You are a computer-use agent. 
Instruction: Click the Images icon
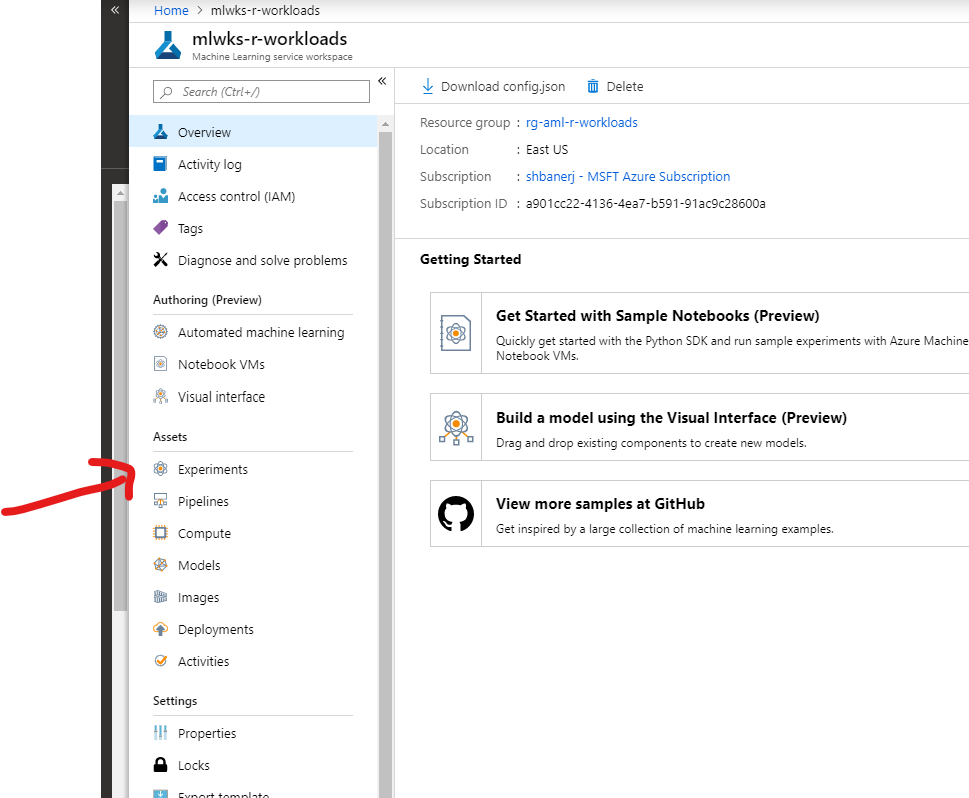pyautogui.click(x=161, y=597)
